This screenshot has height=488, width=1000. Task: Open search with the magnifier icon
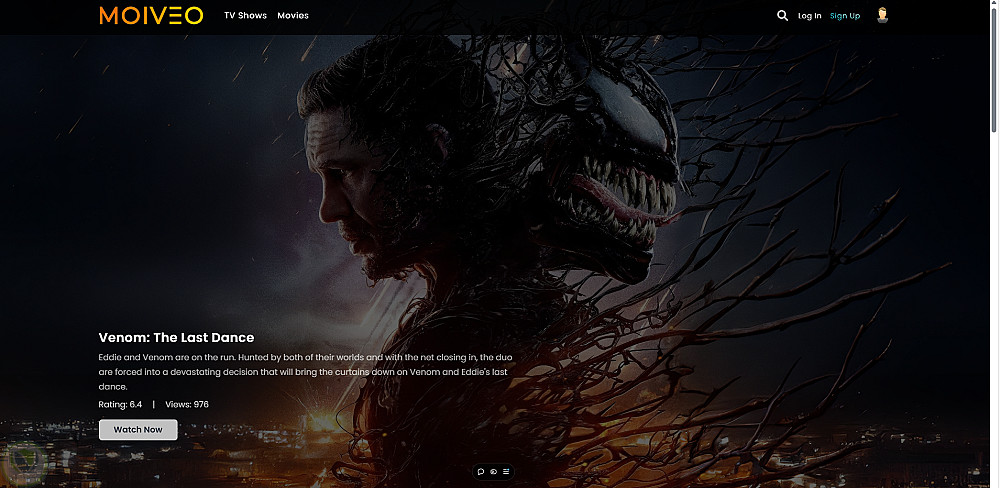coord(783,15)
